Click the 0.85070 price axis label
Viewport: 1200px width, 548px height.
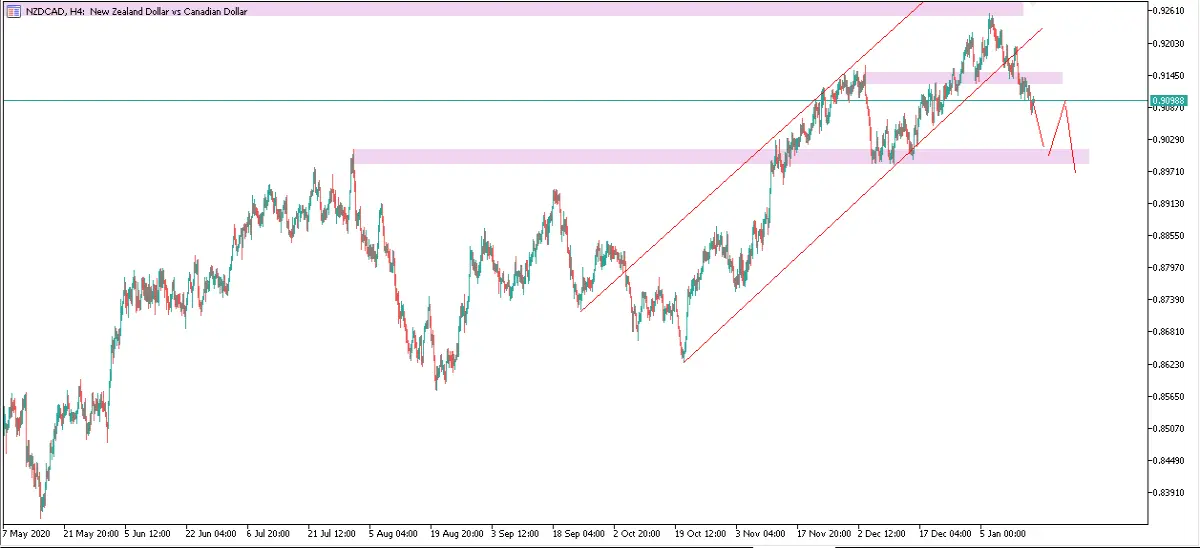coord(1168,428)
